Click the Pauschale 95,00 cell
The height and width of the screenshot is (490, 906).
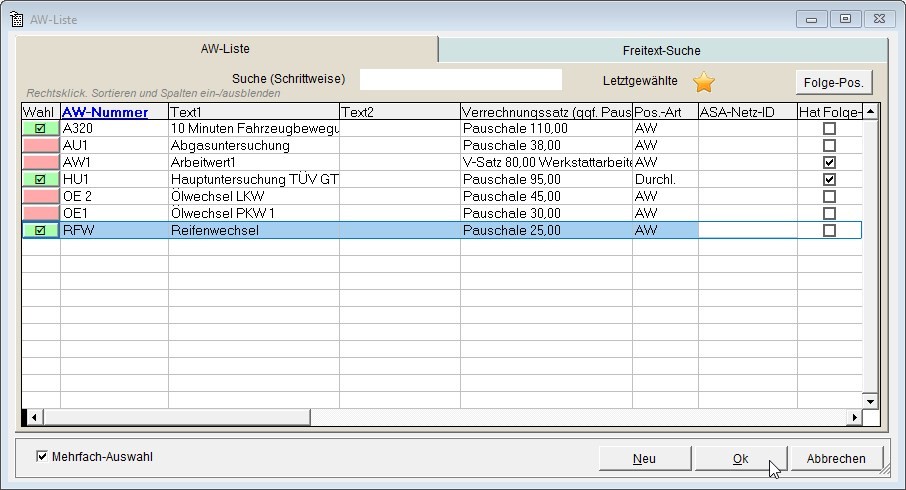tap(547, 179)
